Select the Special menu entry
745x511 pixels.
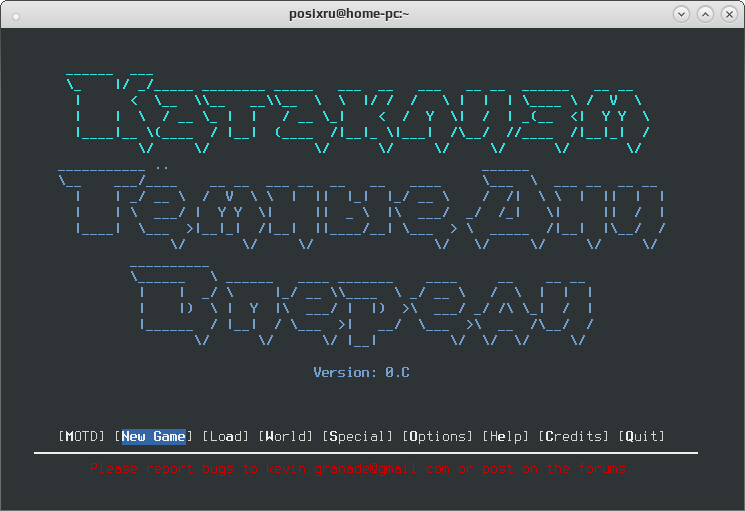point(357,436)
